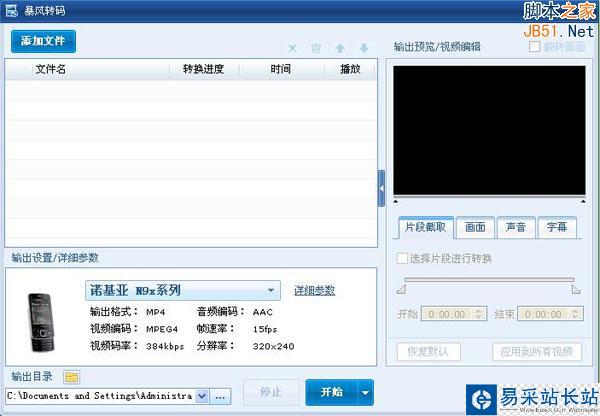Click the trash clear list icon
Screen dimensions: 600x416
pyautogui.click(x=316, y=48)
